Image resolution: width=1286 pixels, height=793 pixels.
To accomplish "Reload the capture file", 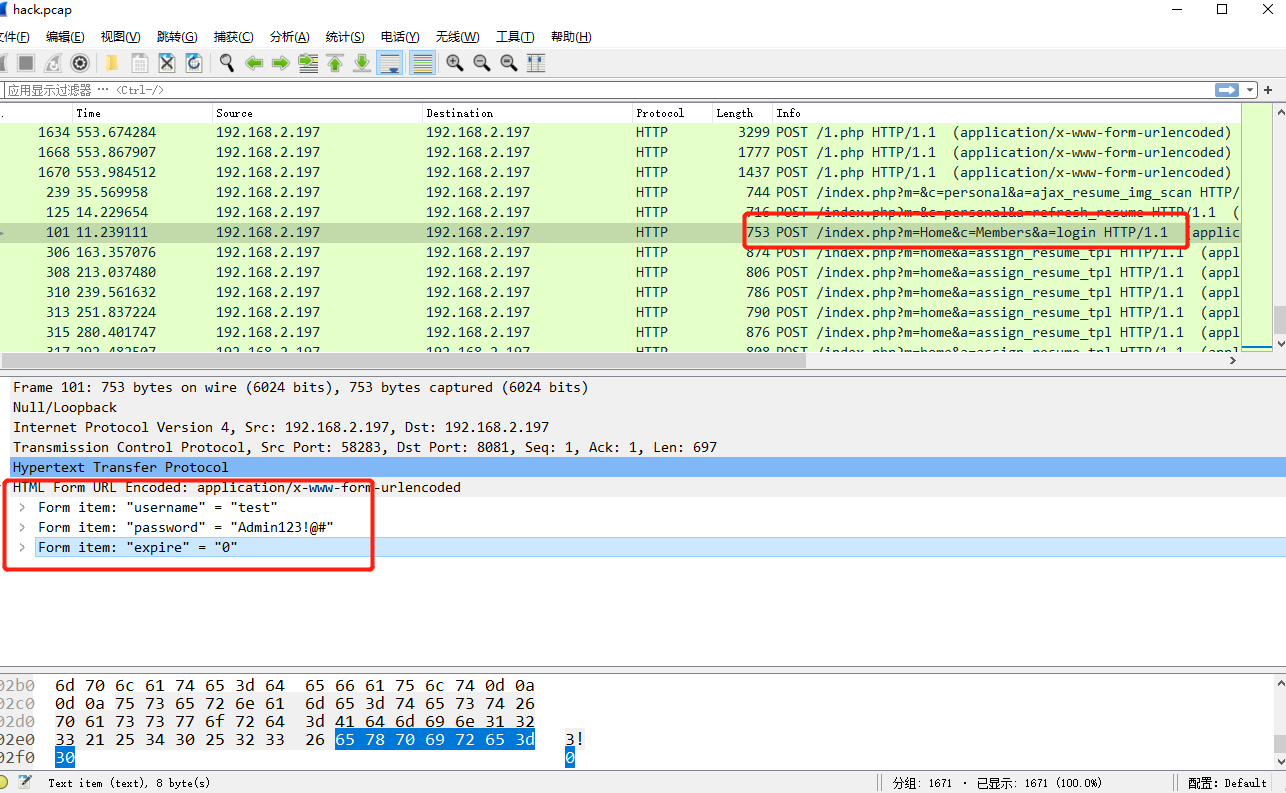I will (194, 63).
